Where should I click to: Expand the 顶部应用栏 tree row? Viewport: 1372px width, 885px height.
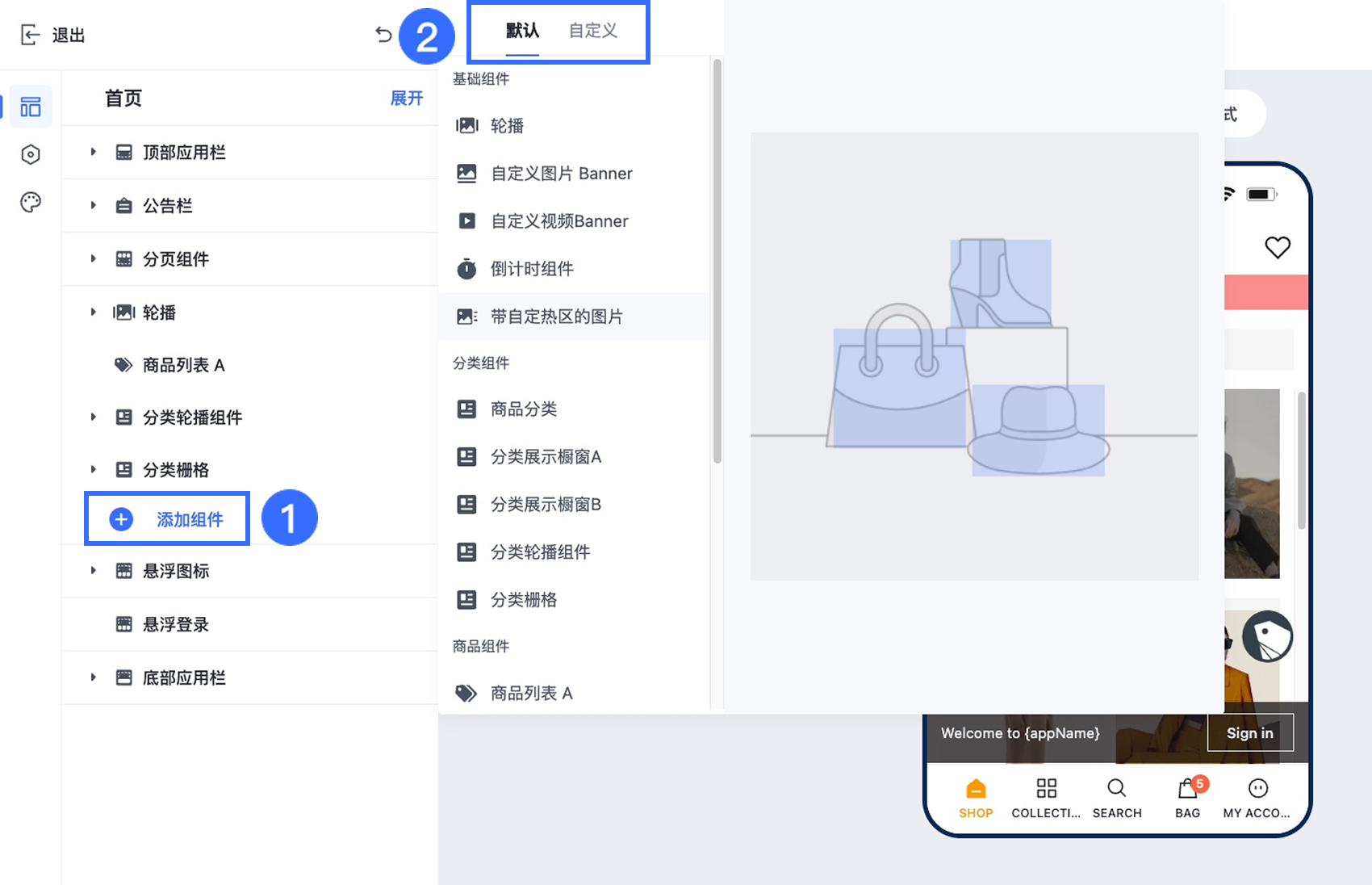(93, 152)
